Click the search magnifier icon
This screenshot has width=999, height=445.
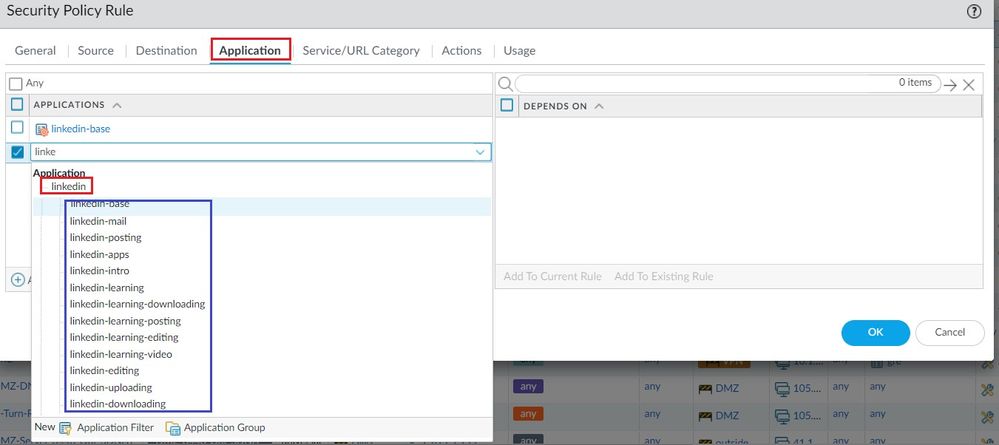point(505,84)
